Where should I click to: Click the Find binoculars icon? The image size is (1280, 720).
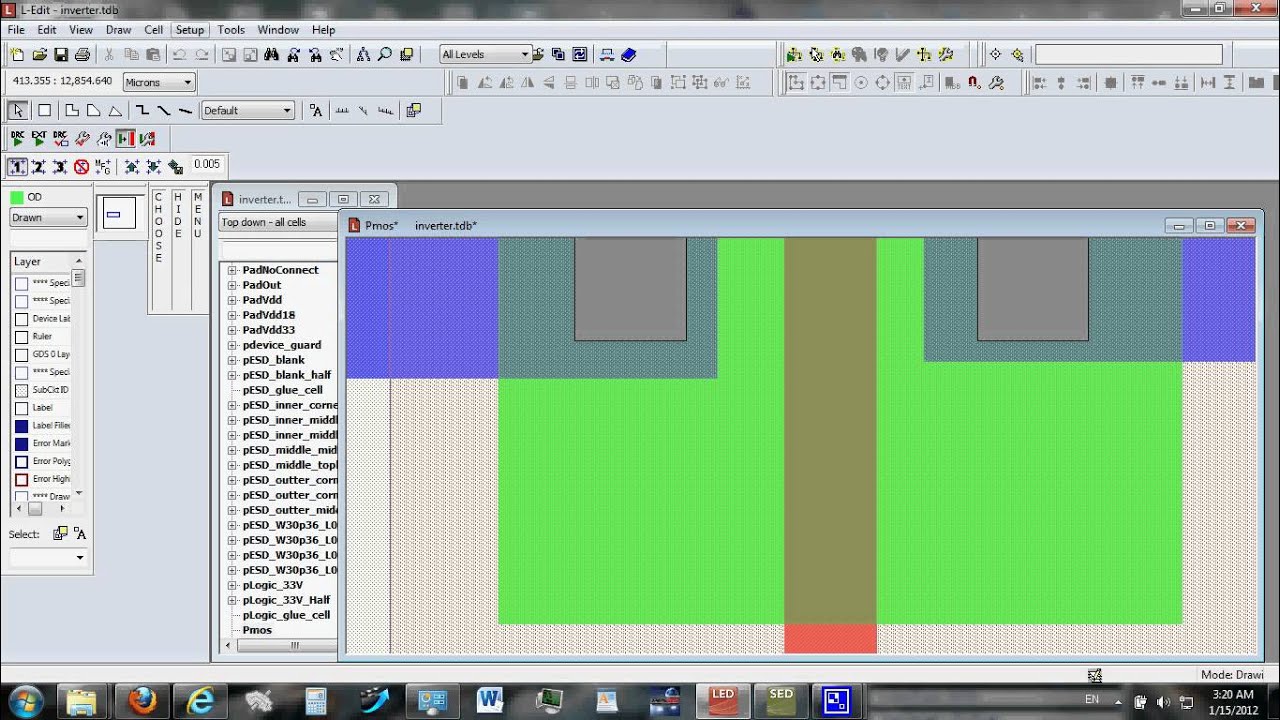(271, 55)
